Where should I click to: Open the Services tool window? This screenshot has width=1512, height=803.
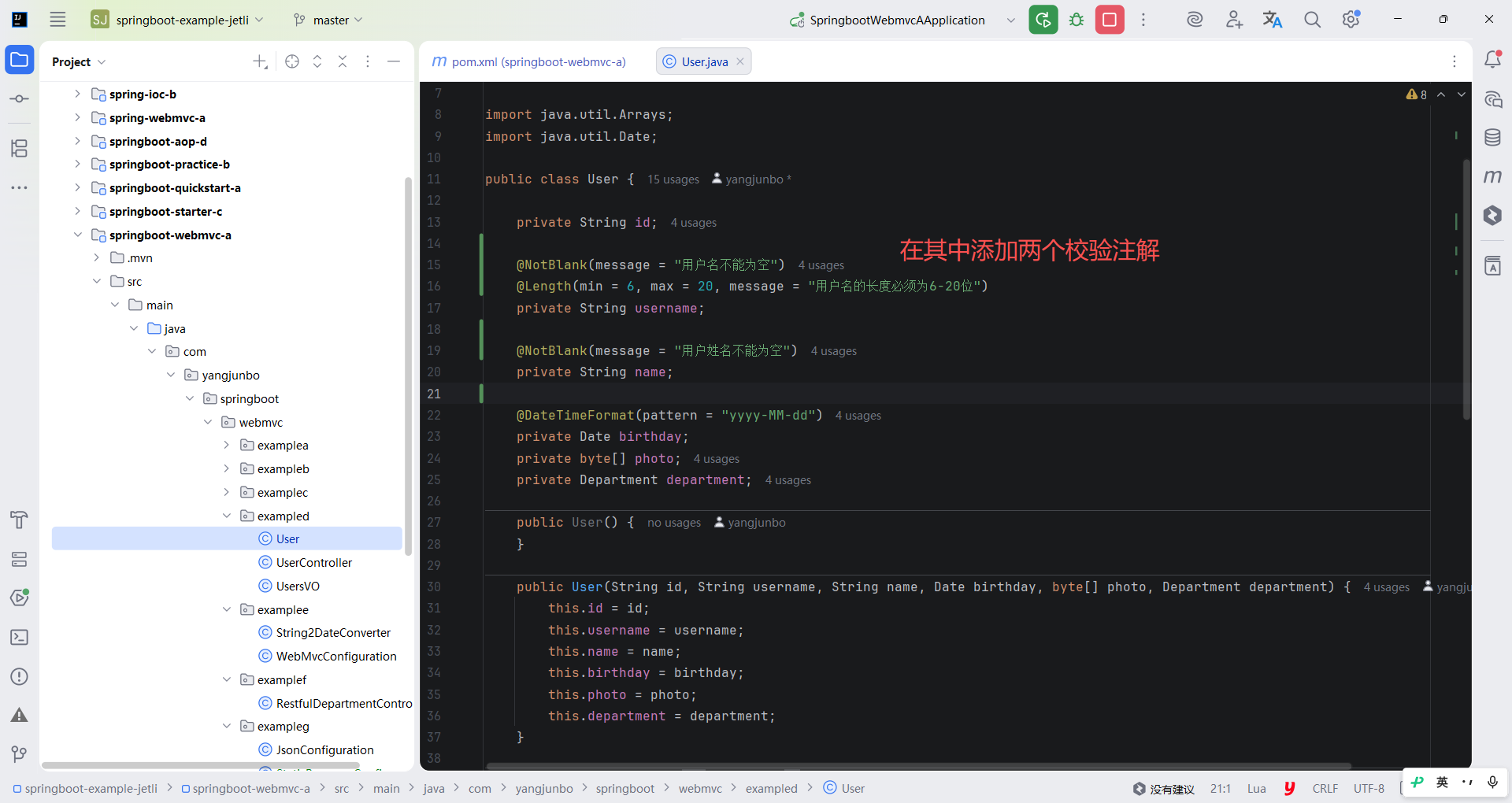coord(20,559)
